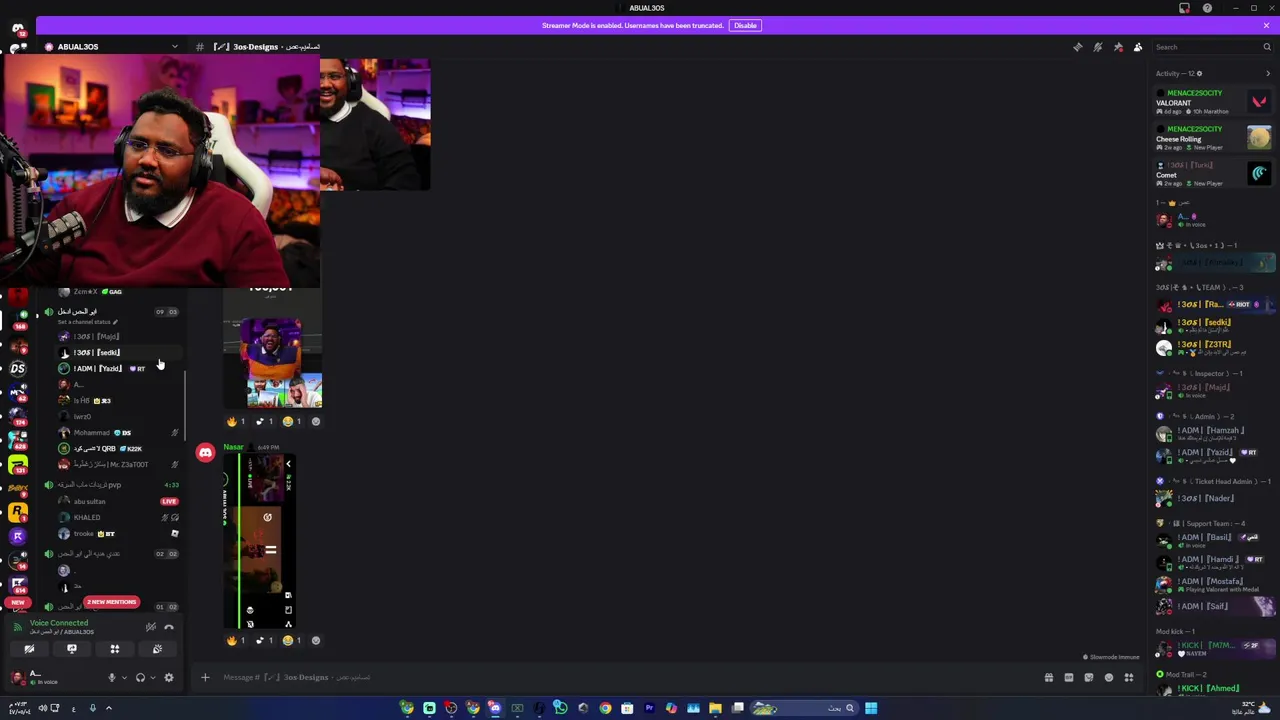Deafen with the headphones icon
The image size is (1280, 720).
point(140,678)
